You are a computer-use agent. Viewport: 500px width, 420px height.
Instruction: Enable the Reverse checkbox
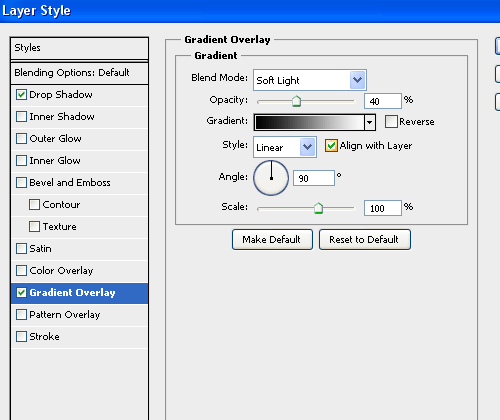pyautogui.click(x=391, y=122)
